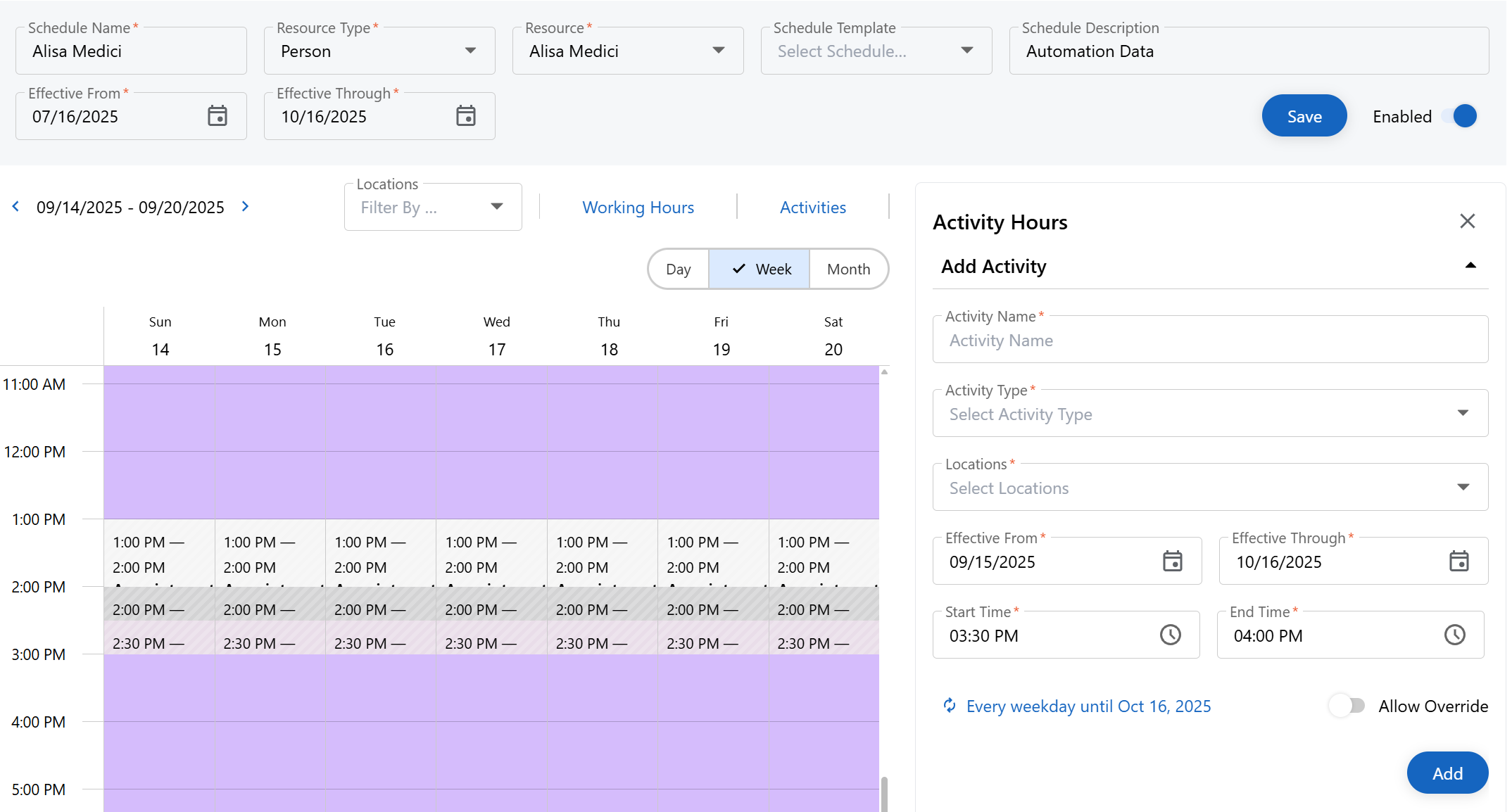1512x812 pixels.
Task: Switch to the Working Hours tab
Action: pos(638,208)
